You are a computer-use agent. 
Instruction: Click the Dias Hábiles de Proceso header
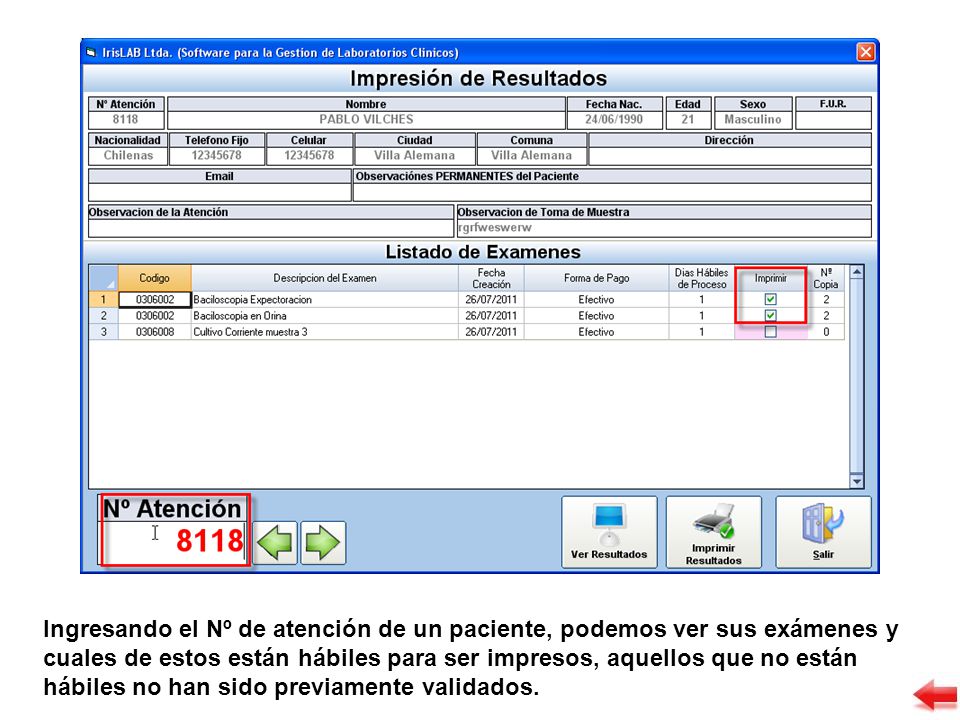click(x=702, y=278)
